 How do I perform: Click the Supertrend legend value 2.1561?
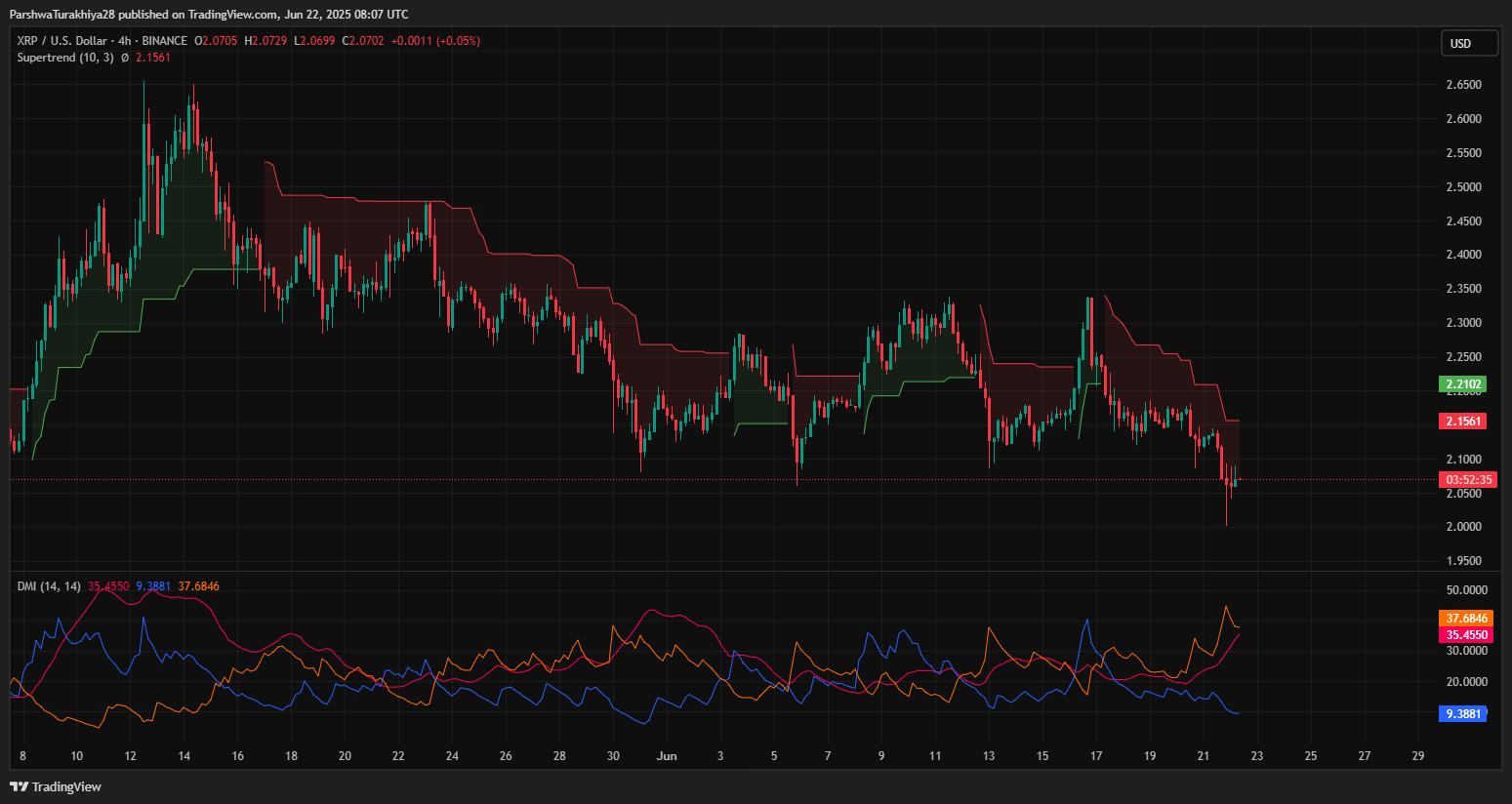153,58
